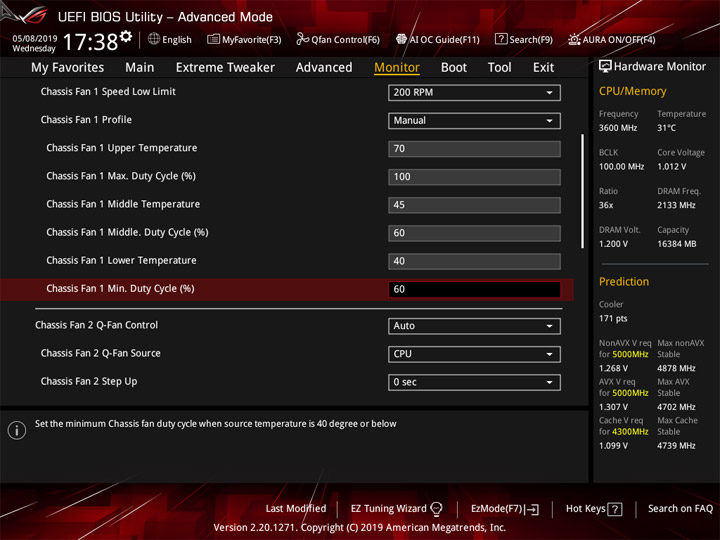
Task: Switch to the Boot tab
Action: (454, 68)
